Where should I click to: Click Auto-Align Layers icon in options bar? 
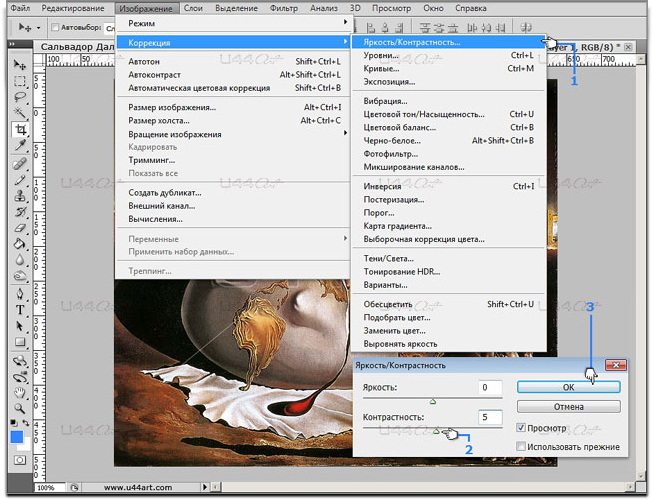point(526,27)
